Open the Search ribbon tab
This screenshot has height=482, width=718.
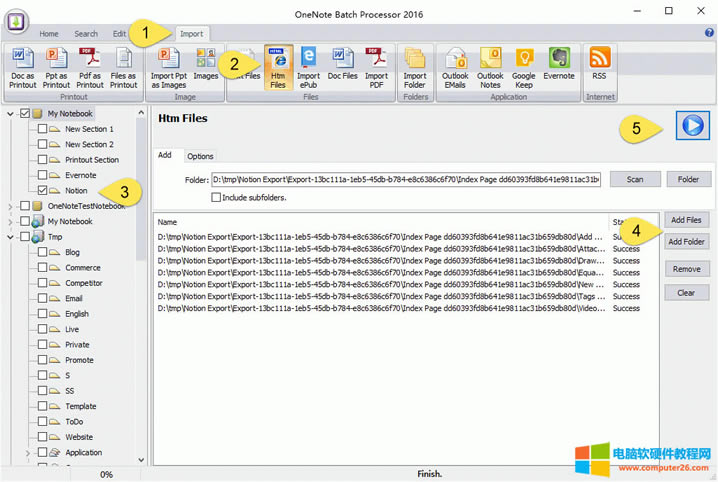pos(86,34)
